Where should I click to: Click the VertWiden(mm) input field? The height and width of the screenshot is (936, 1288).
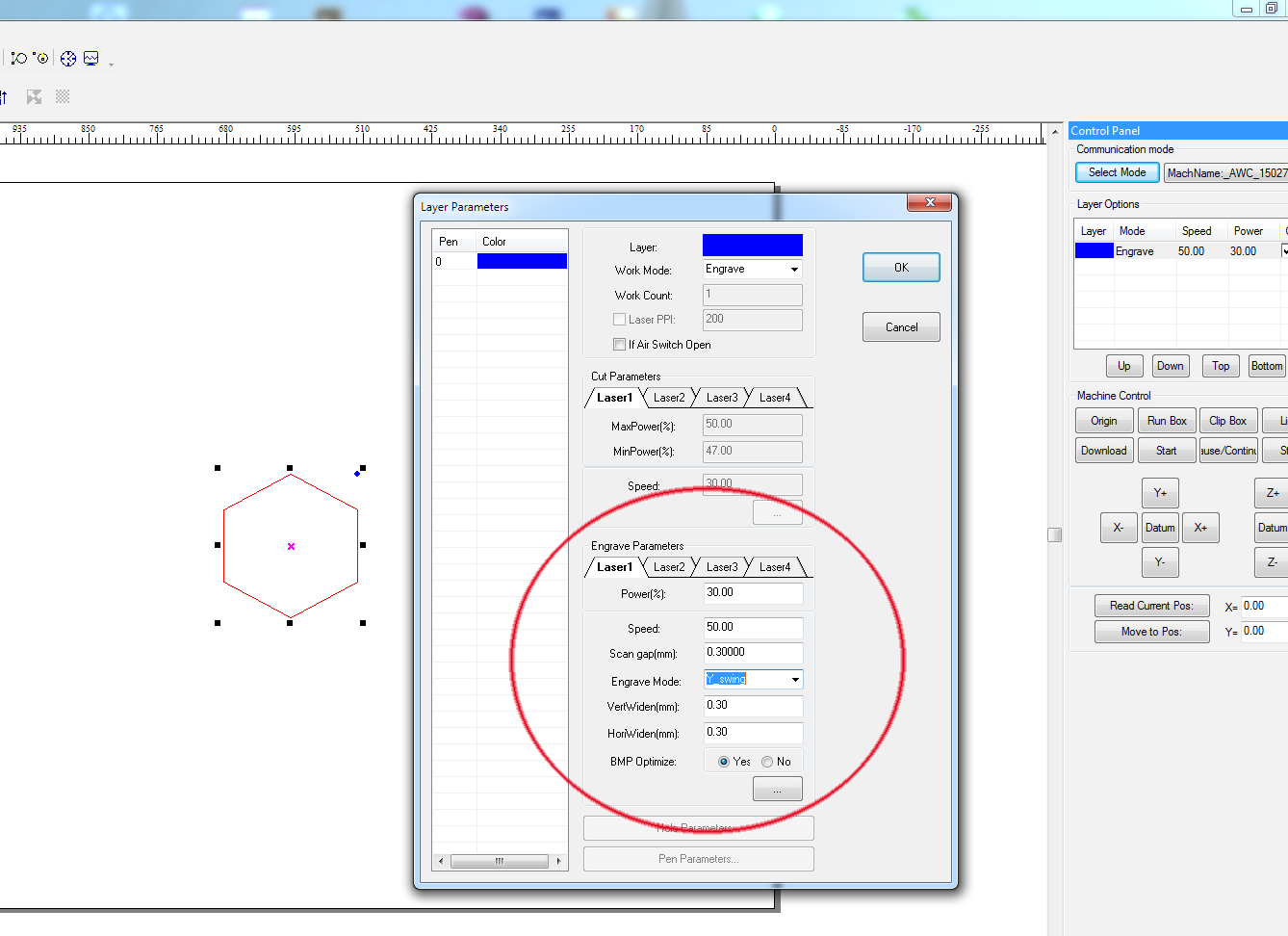click(x=753, y=706)
